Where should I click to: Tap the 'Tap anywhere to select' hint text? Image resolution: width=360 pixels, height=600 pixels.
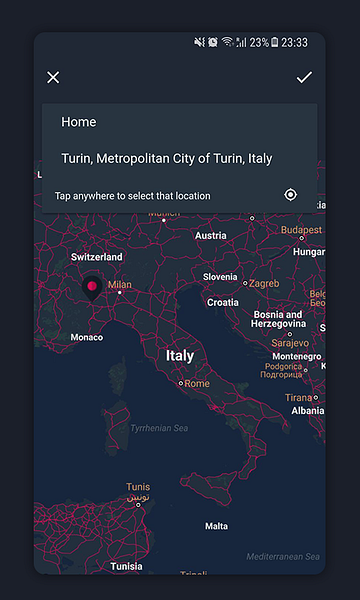(132, 196)
